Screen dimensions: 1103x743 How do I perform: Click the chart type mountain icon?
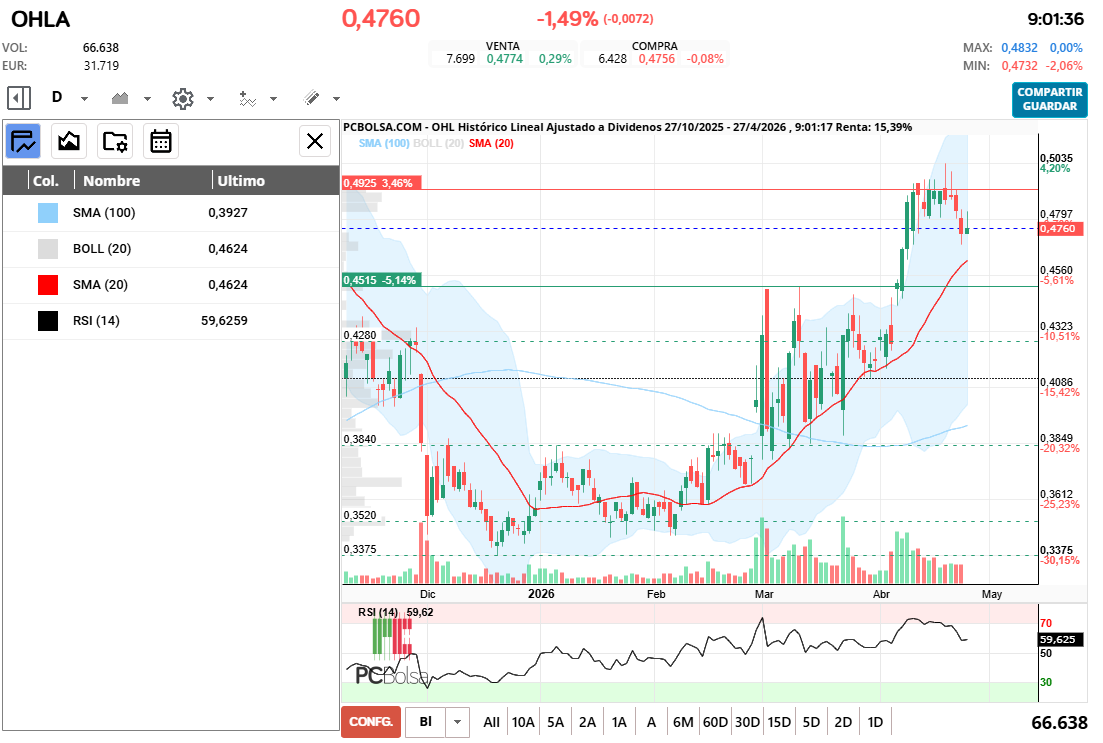tap(121, 98)
